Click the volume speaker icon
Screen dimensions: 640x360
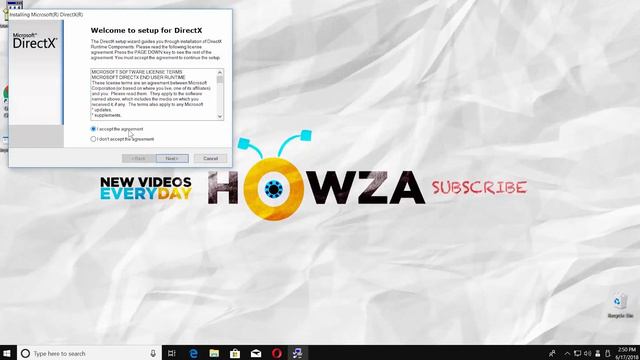(x=587, y=353)
